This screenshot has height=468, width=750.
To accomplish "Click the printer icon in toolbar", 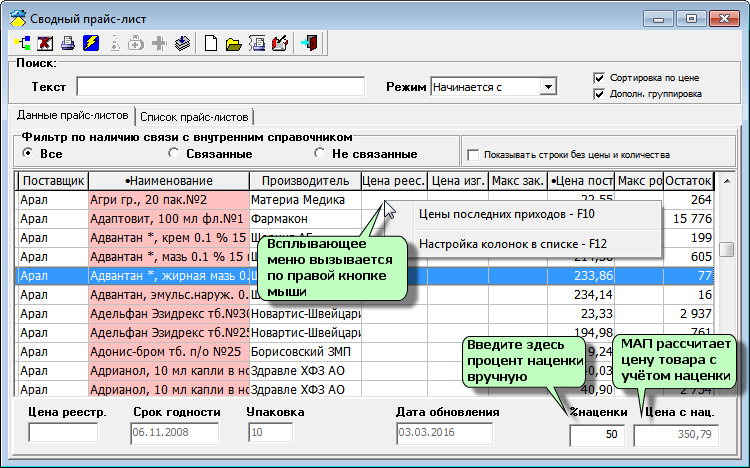I will [x=68, y=43].
